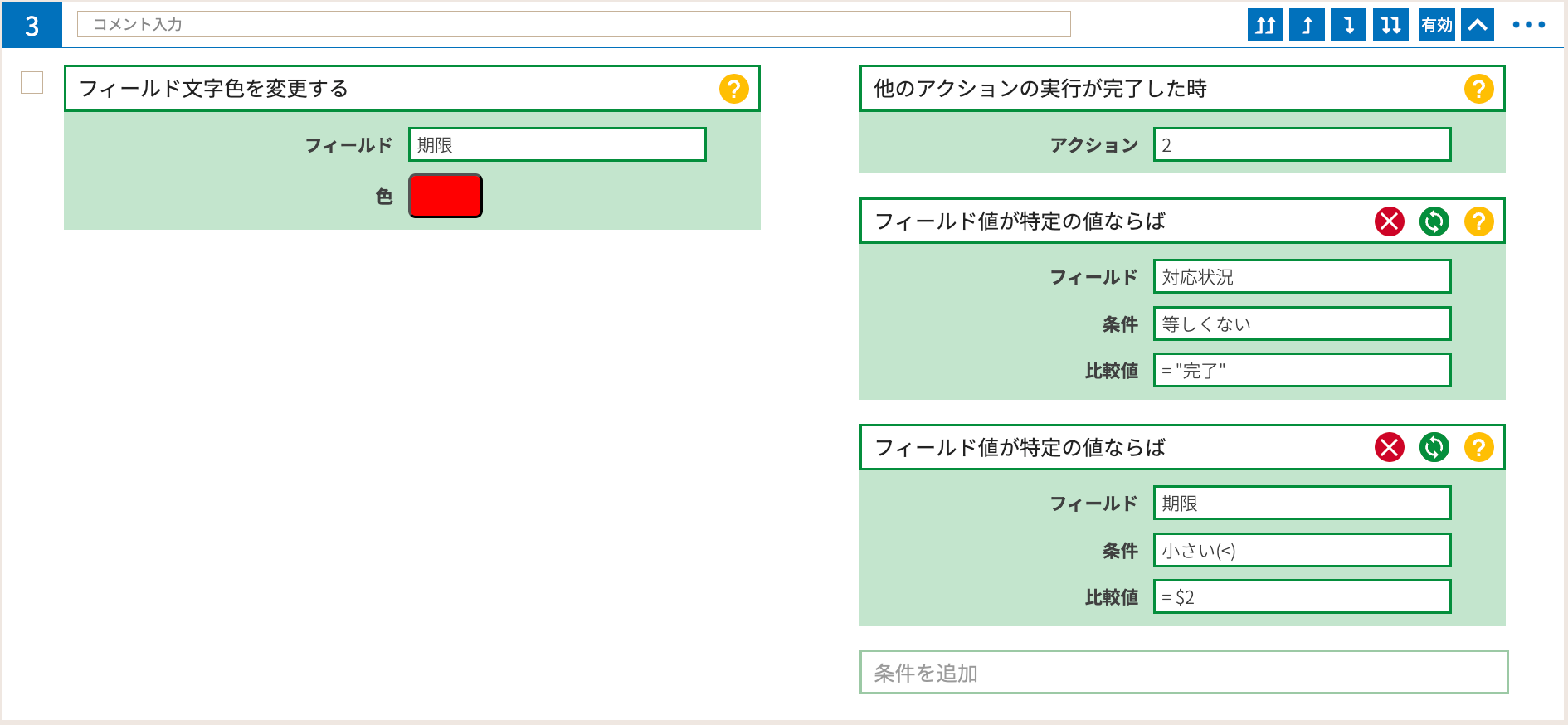
Task: Select the フィールド input containing 期限 on left
Action: [557, 144]
